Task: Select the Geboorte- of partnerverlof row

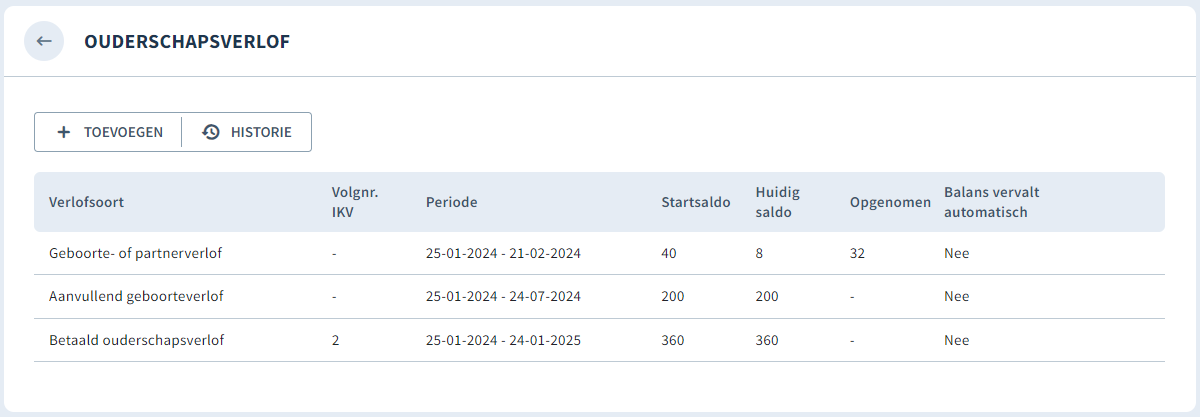Action: coord(599,254)
